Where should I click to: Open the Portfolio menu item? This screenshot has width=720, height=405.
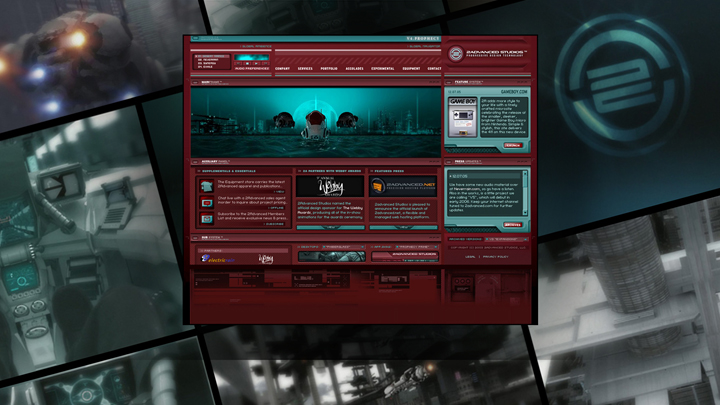coord(329,68)
